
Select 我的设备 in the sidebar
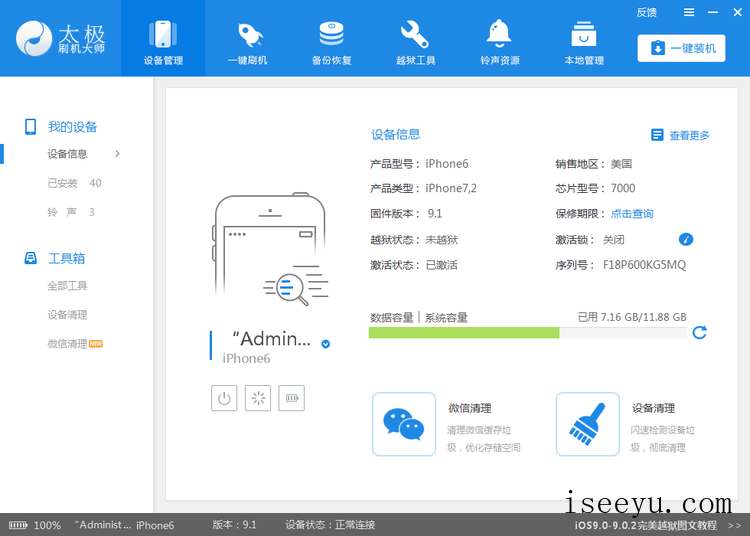[x=72, y=127]
